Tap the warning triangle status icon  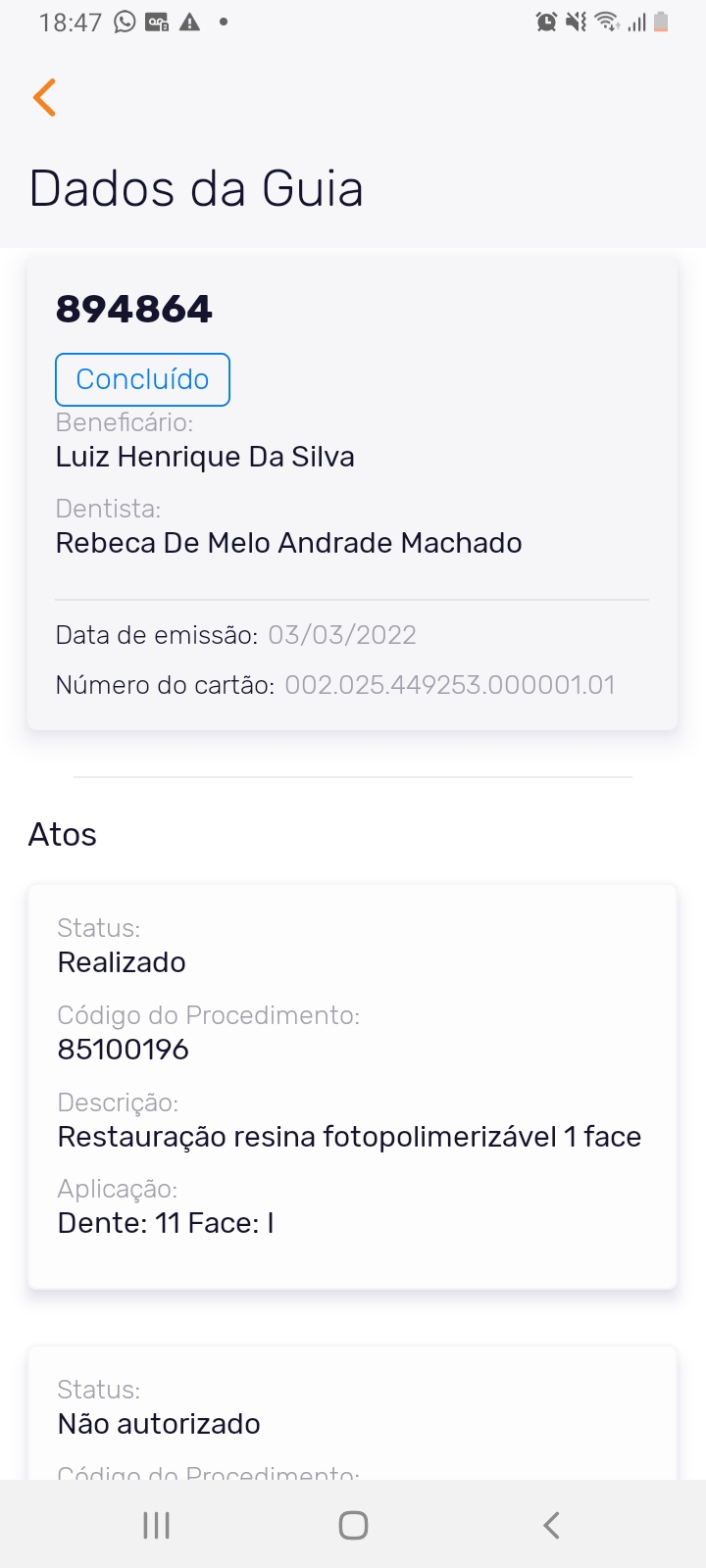click(190, 22)
